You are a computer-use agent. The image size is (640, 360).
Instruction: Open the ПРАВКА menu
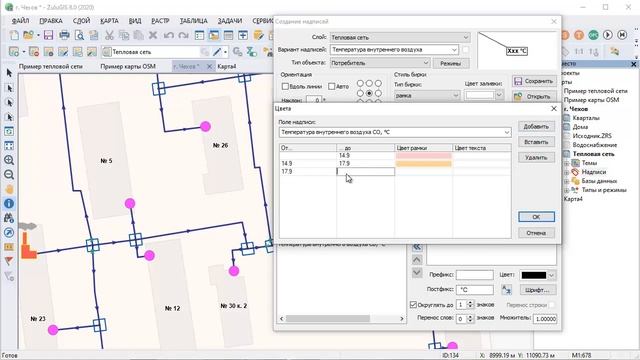(x=51, y=21)
